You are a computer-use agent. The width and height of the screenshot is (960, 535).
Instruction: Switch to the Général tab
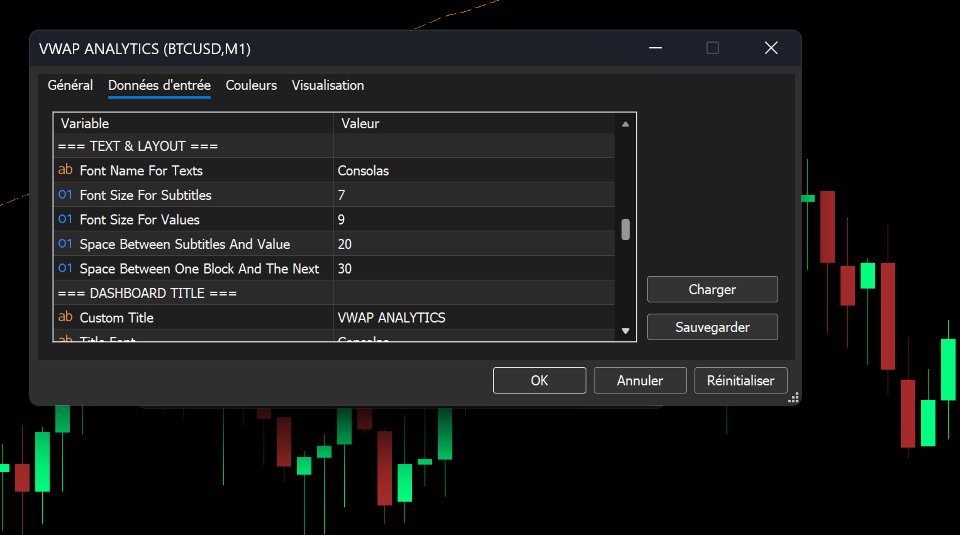tap(70, 85)
